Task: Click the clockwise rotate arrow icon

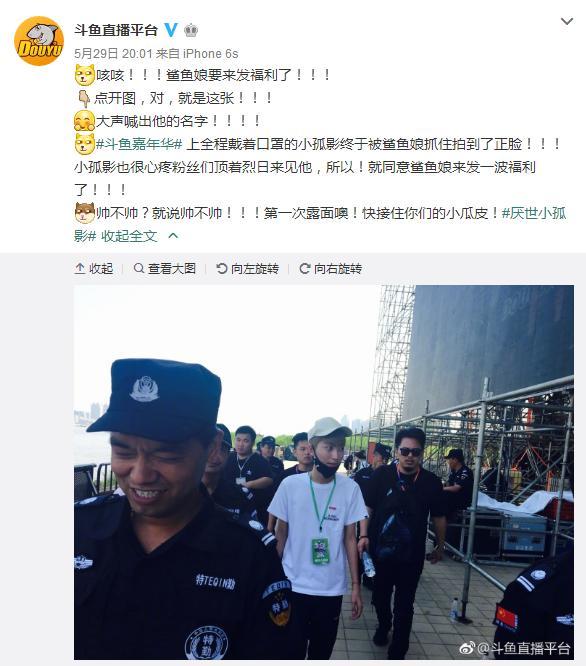Action: point(304,268)
